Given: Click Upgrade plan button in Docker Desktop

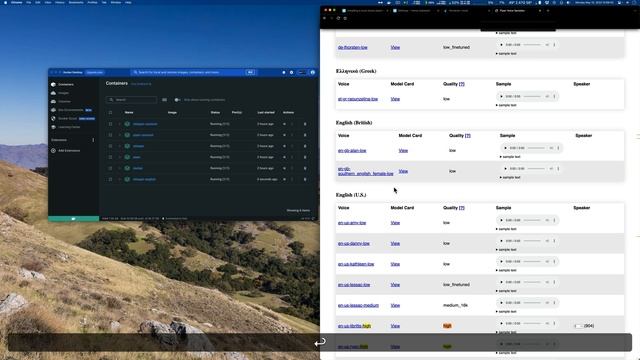Looking at the screenshot, I should 95,72.
